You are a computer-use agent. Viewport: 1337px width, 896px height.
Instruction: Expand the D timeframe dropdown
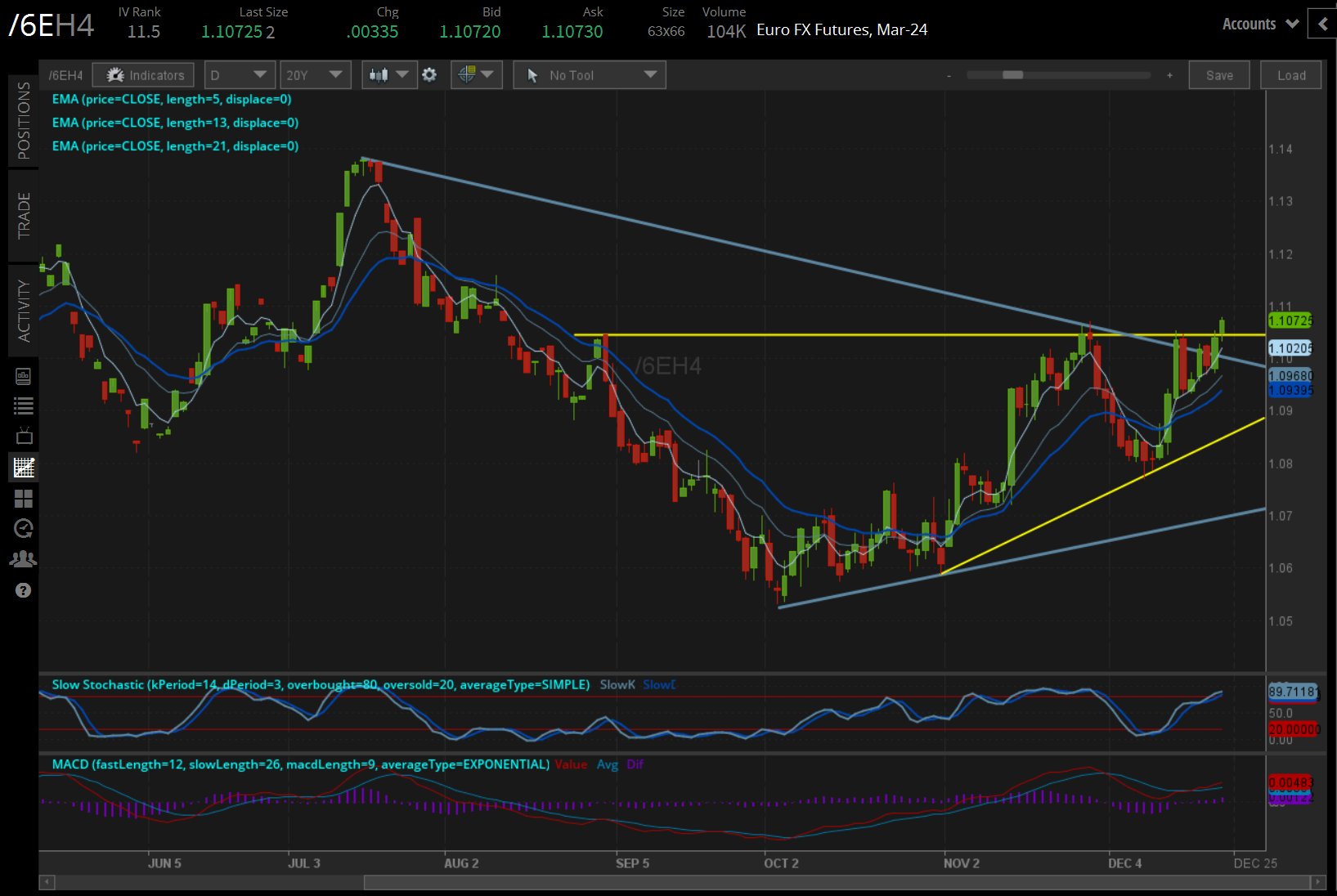point(239,75)
